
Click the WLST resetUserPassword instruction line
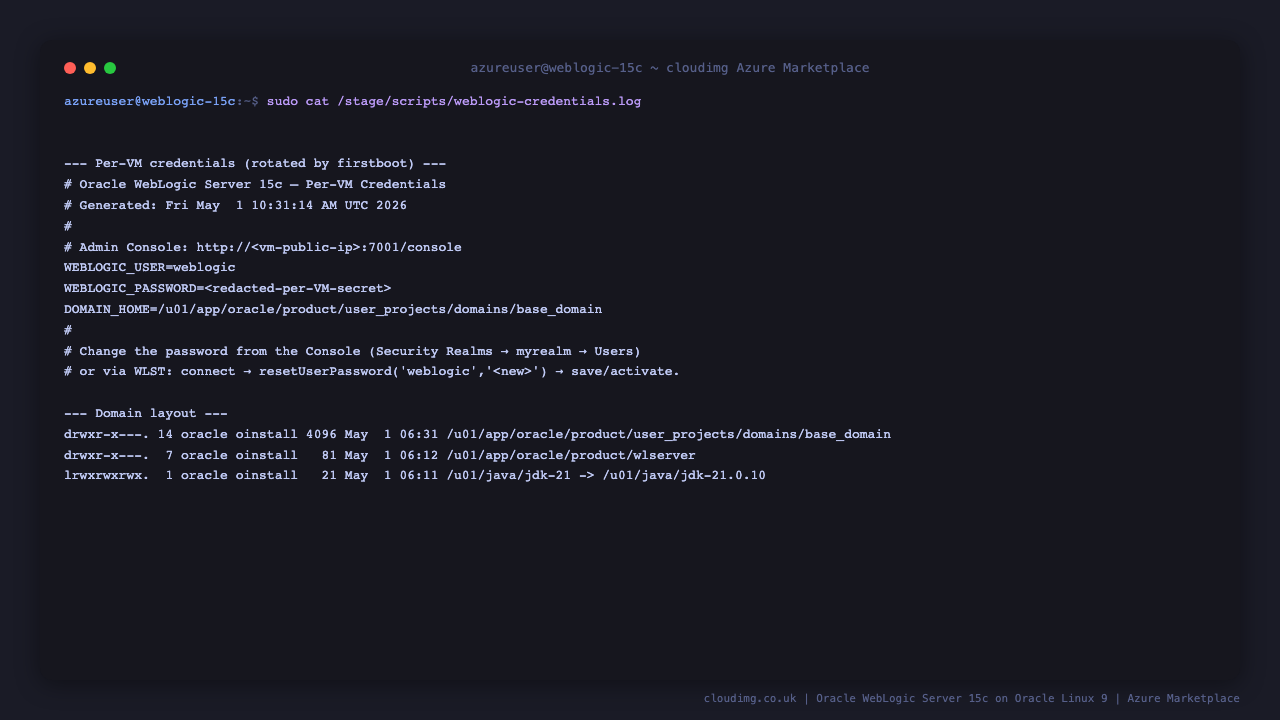point(372,371)
